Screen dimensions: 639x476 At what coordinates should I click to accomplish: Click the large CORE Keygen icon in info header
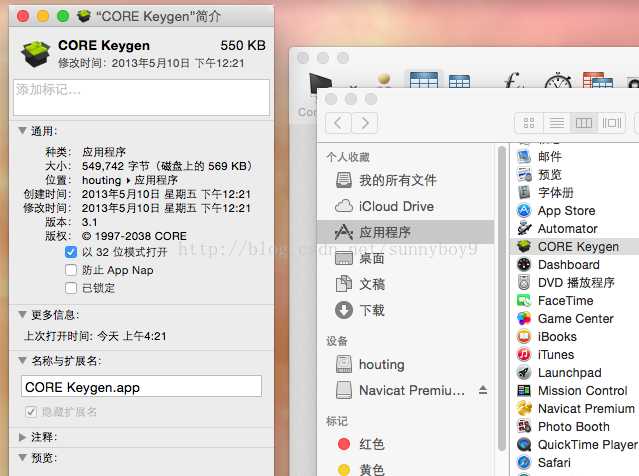tap(36, 53)
